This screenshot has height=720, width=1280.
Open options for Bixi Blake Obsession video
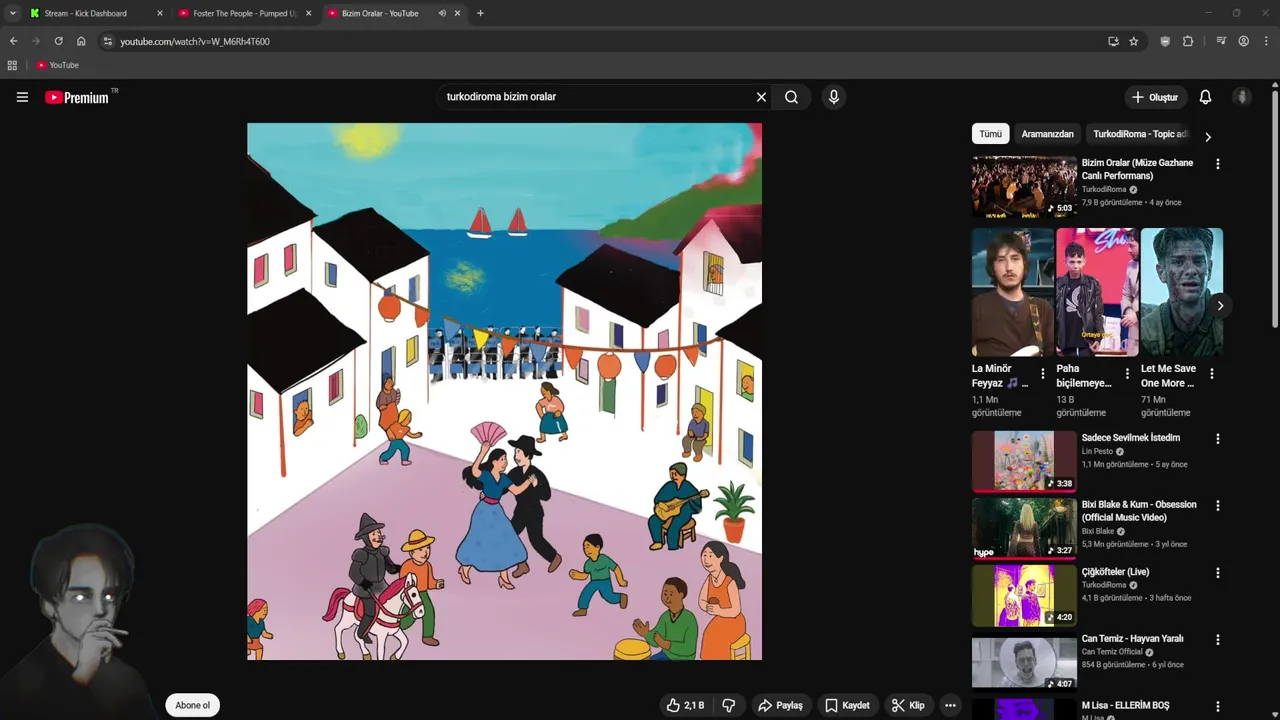click(1217, 506)
